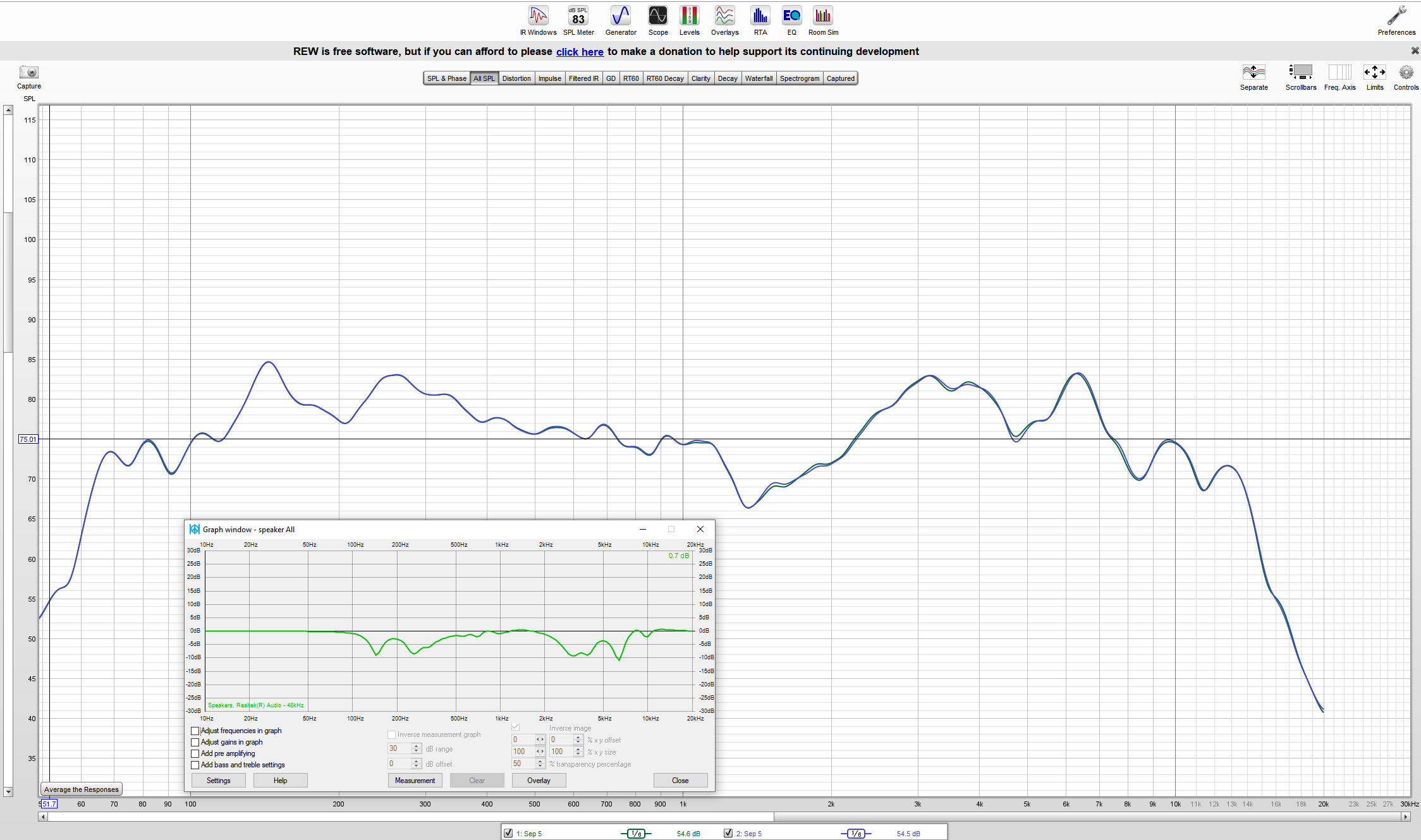Click transparency percentage stepper arrows
This screenshot has height=840, width=1421.
540,764
